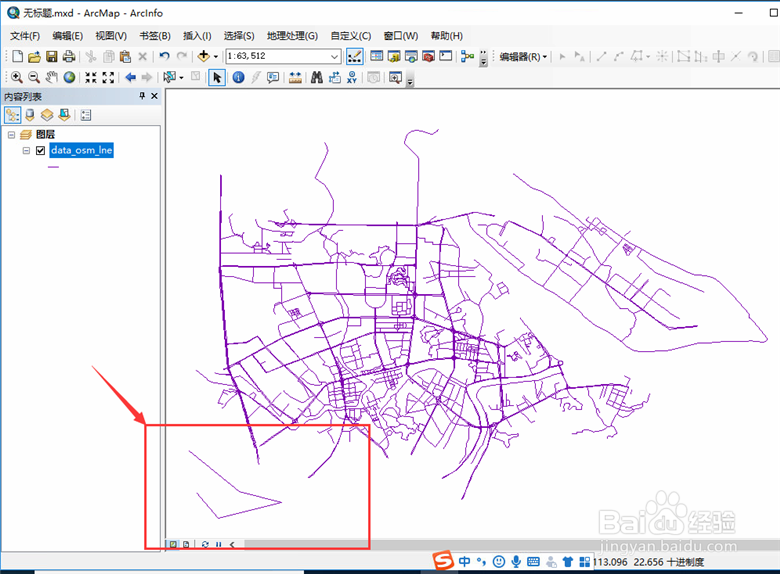Open the 书签(B) menu
Viewport: 780px width, 574px height.
point(155,36)
